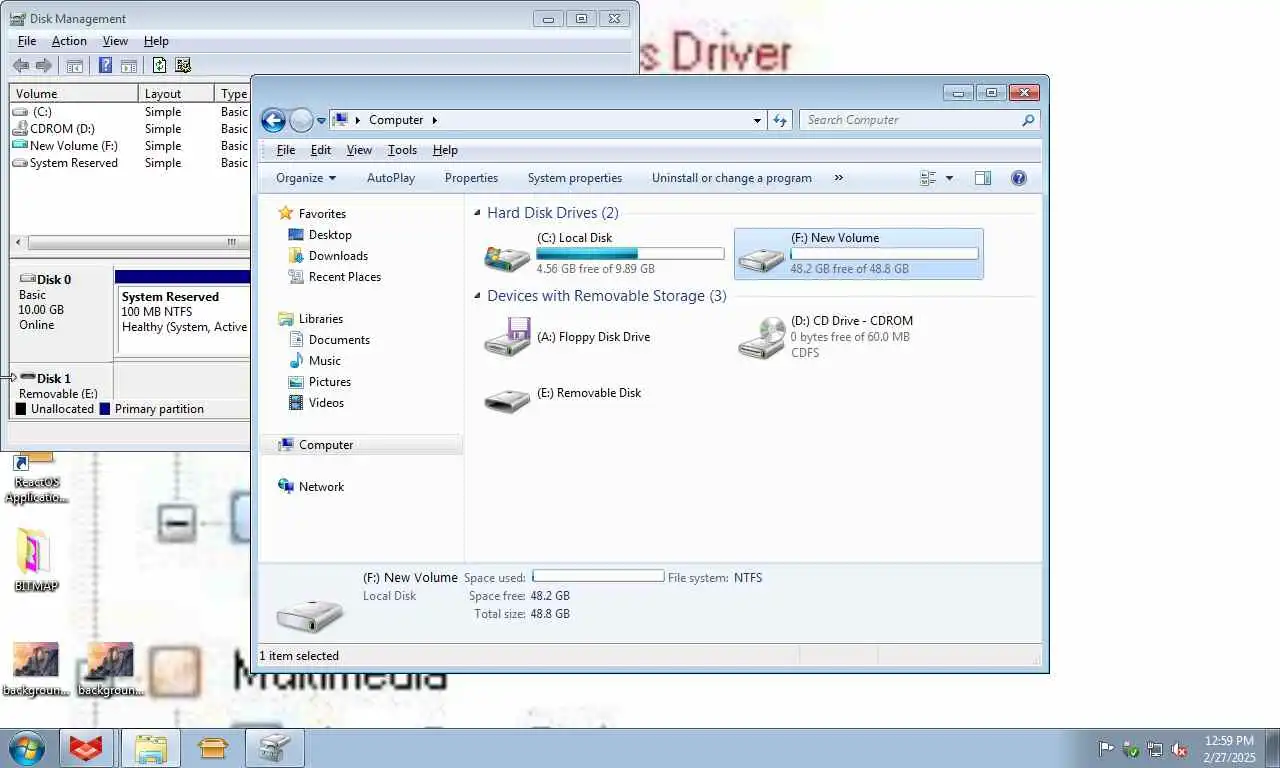
Task: Open recent pages dropdown beside Forward button
Action: (x=321, y=120)
